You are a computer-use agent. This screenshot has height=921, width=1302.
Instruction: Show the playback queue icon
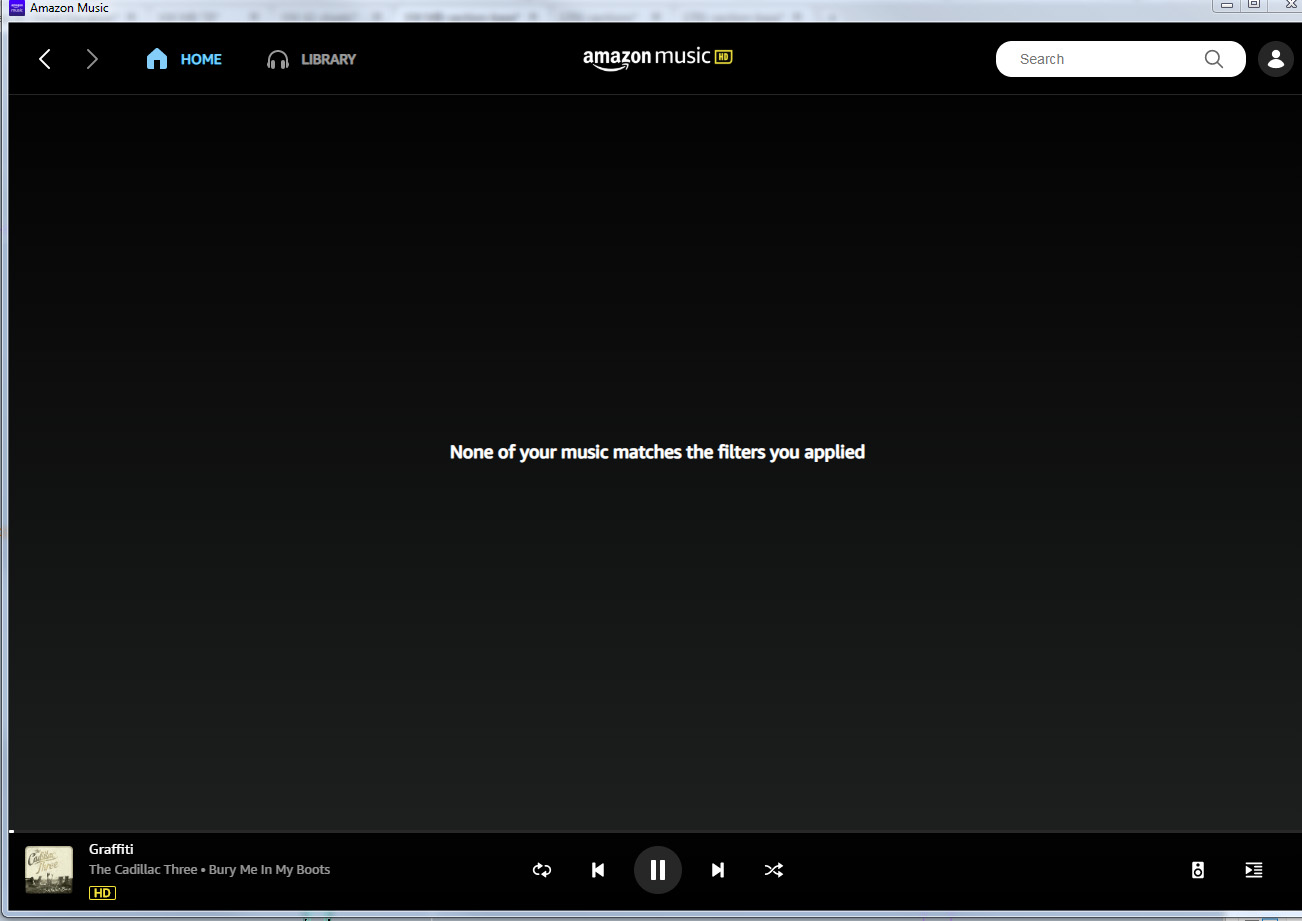pos(1253,870)
